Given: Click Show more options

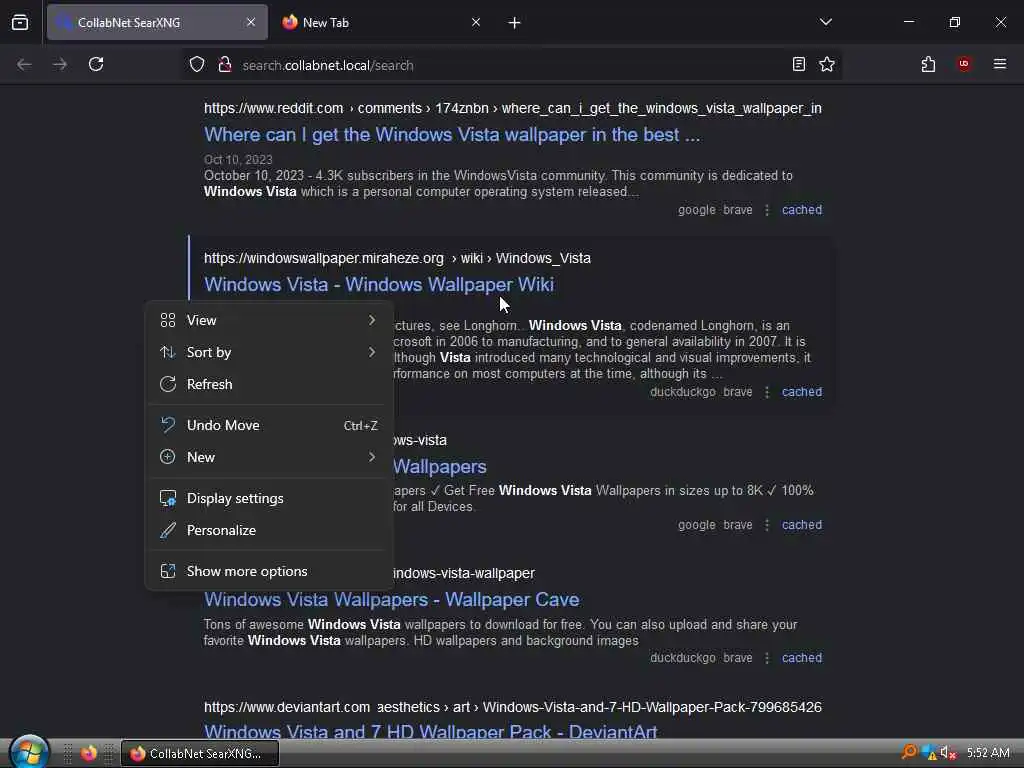Looking at the screenshot, I should [268, 571].
